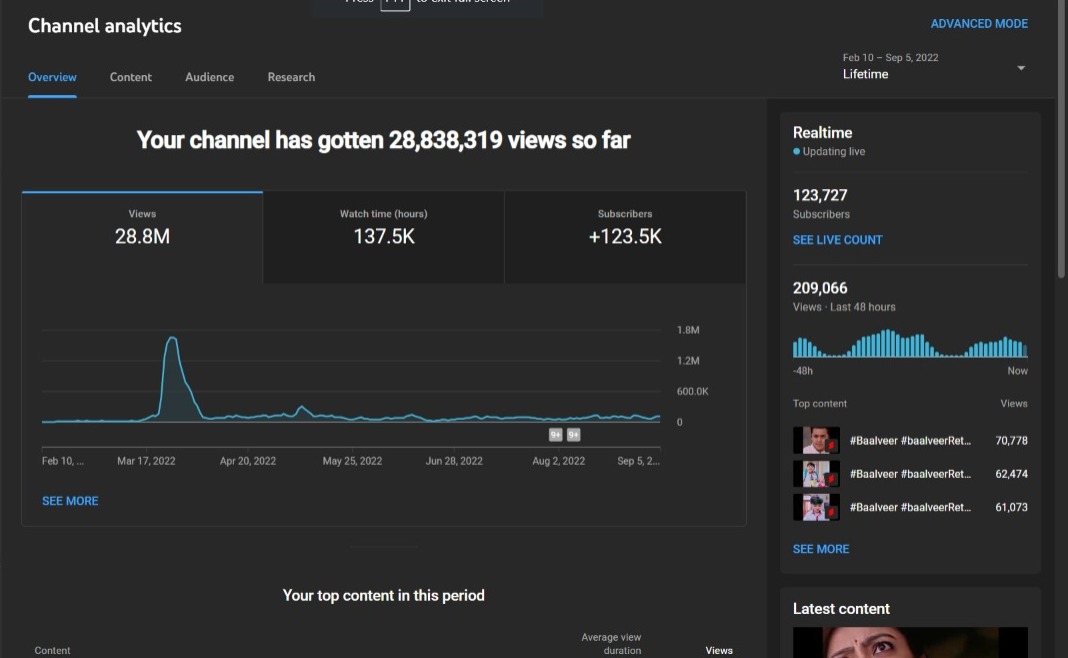Viewport: 1068px width, 658px height.
Task: Click the Views column header in top content
Action: click(x=719, y=651)
